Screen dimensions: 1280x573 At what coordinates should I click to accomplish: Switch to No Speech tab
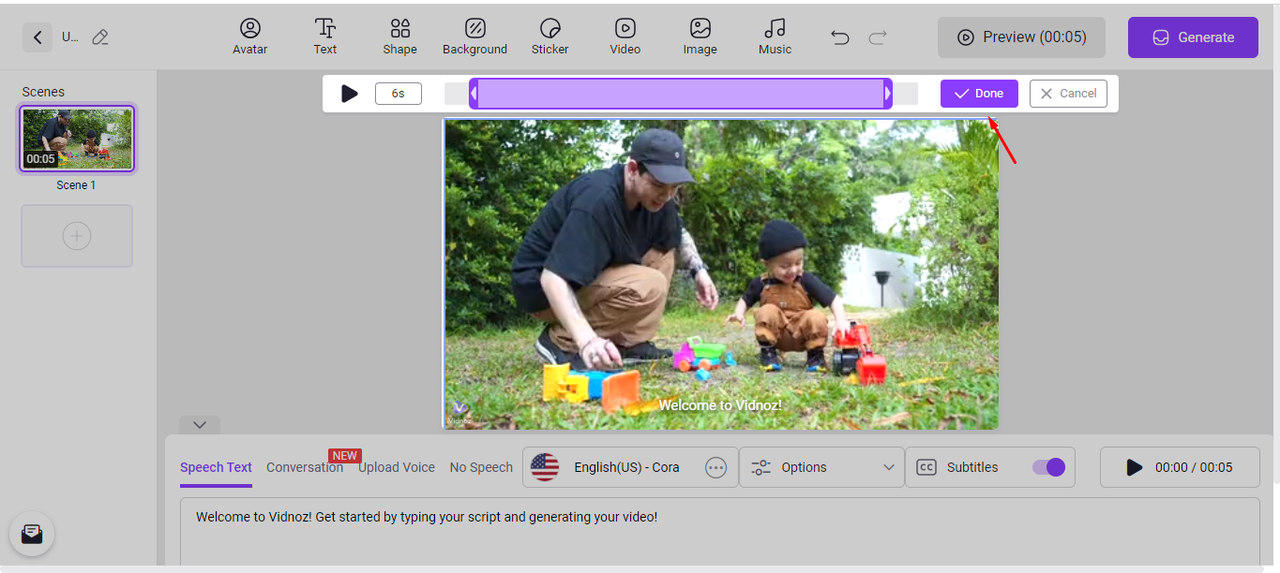click(x=481, y=467)
